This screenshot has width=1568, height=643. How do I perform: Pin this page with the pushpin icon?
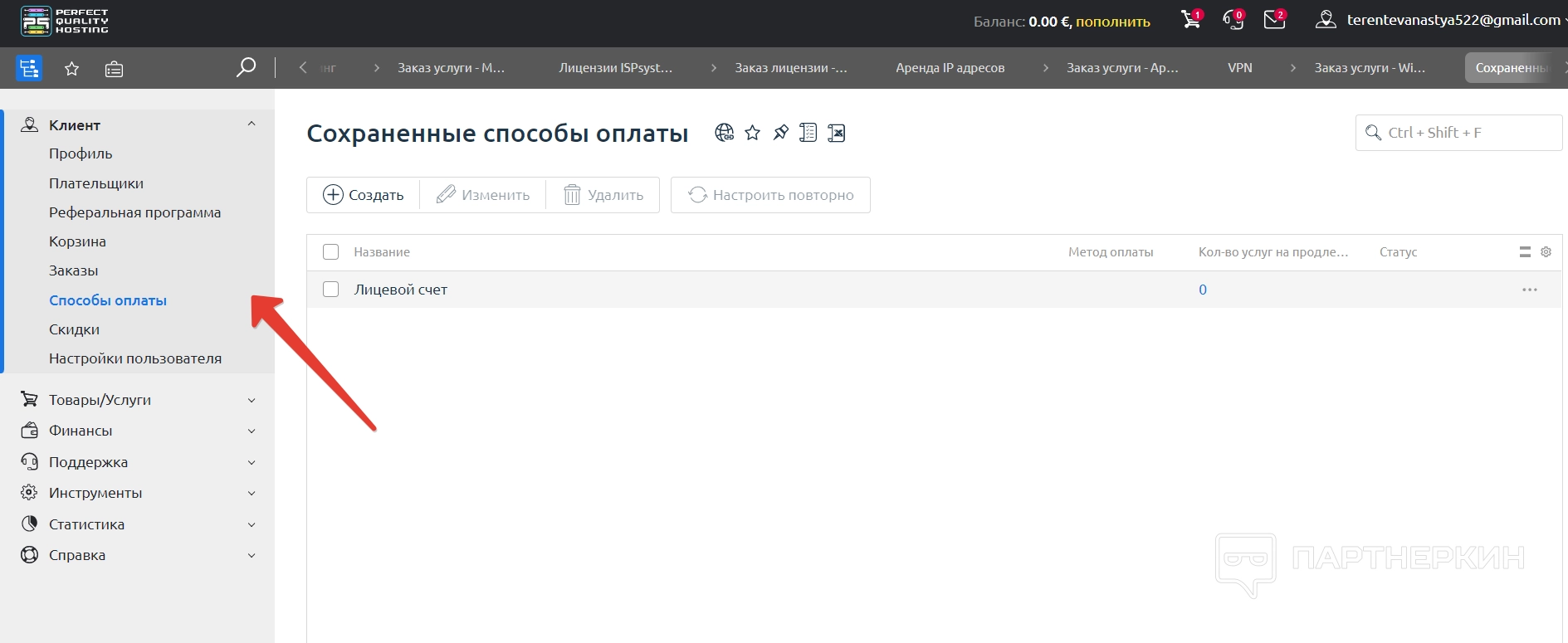[x=781, y=133]
